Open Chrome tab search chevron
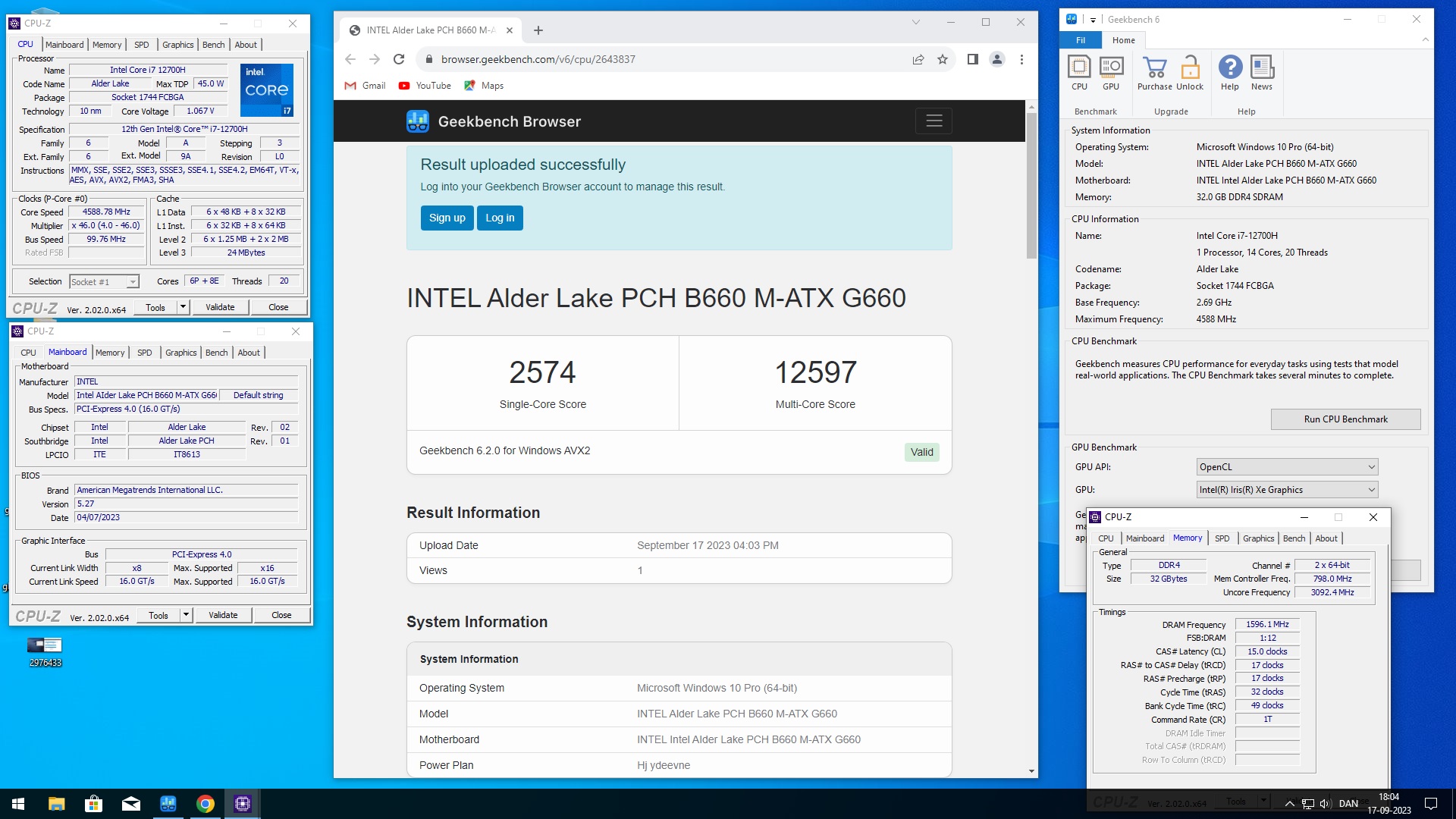 tap(916, 22)
